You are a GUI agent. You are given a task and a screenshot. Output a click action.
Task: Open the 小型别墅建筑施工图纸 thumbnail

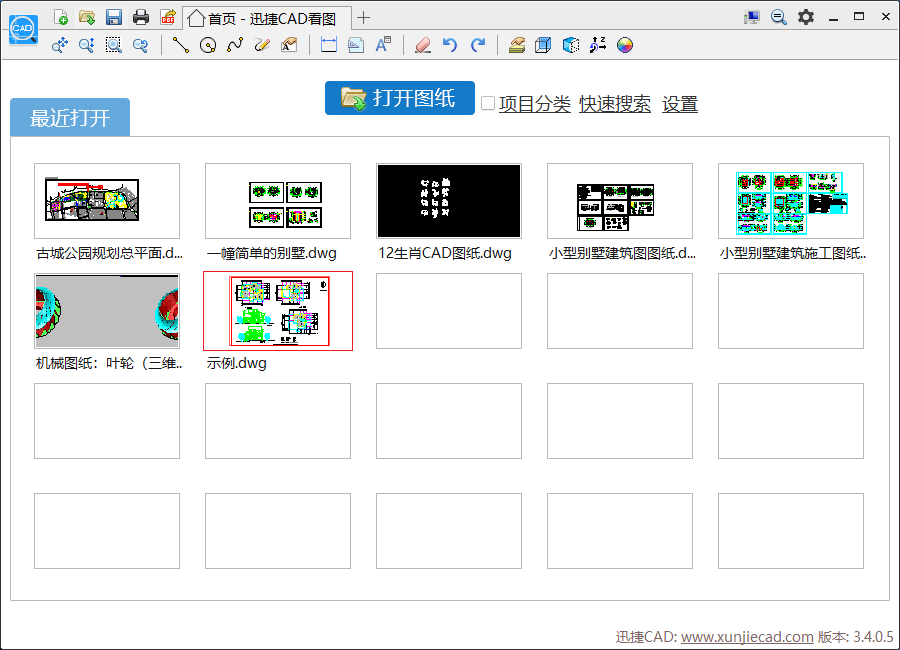tap(791, 201)
